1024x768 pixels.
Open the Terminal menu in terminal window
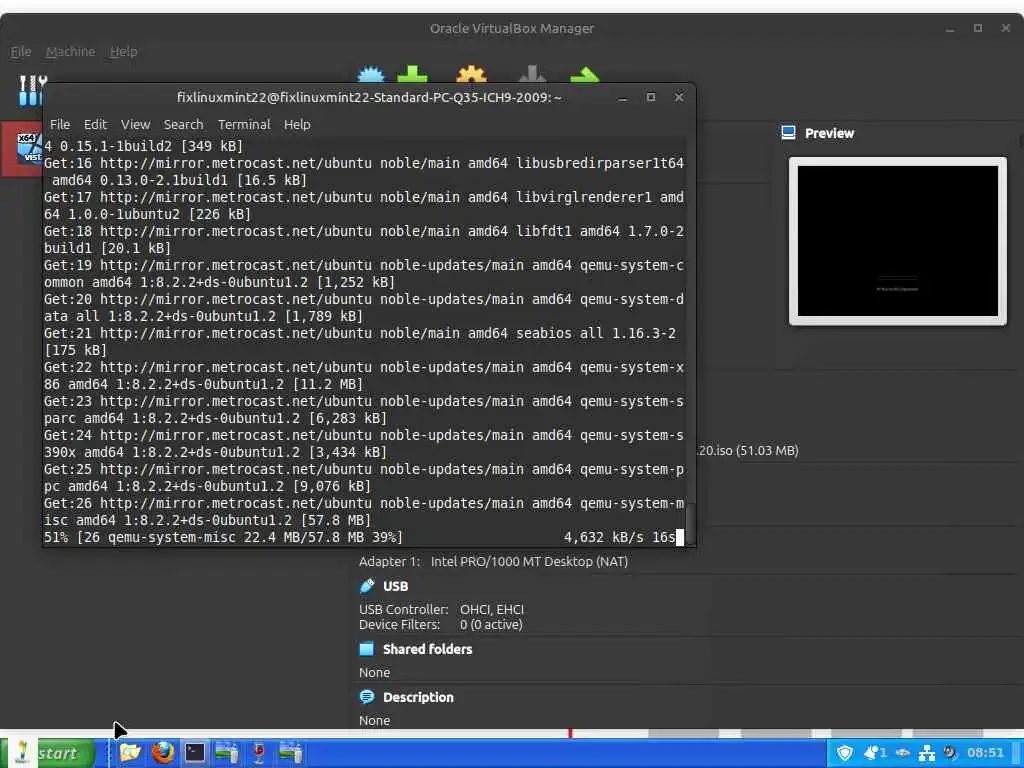click(x=244, y=124)
